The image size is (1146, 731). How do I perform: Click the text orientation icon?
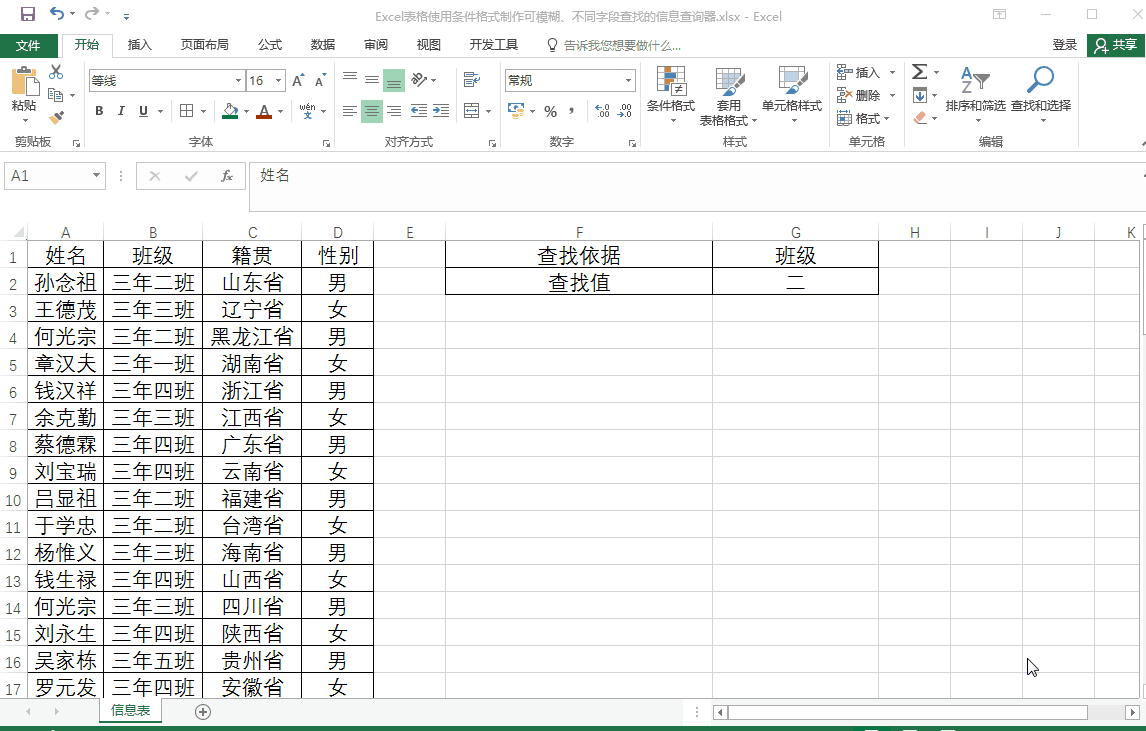pos(420,79)
